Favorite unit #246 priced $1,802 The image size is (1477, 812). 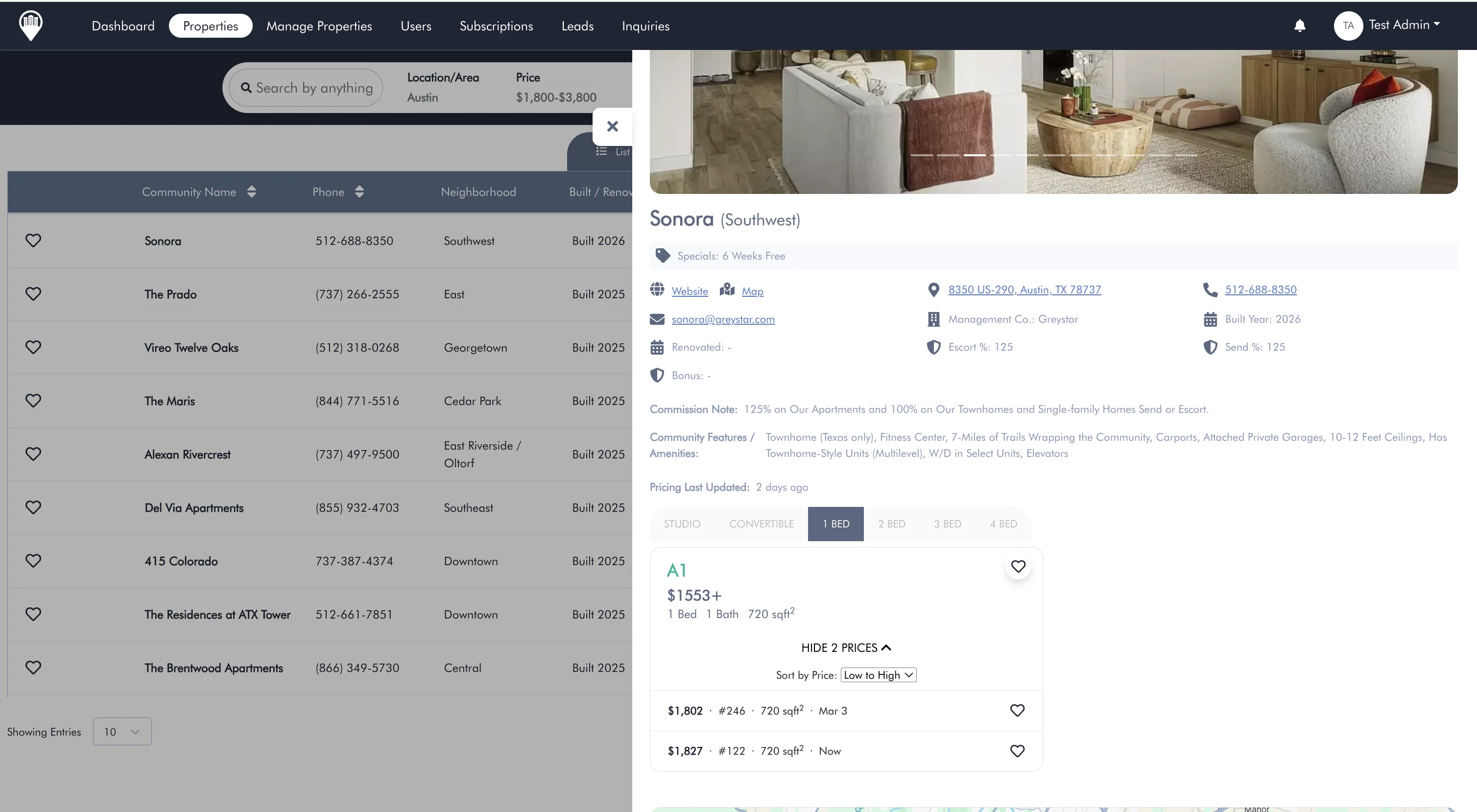click(x=1017, y=711)
